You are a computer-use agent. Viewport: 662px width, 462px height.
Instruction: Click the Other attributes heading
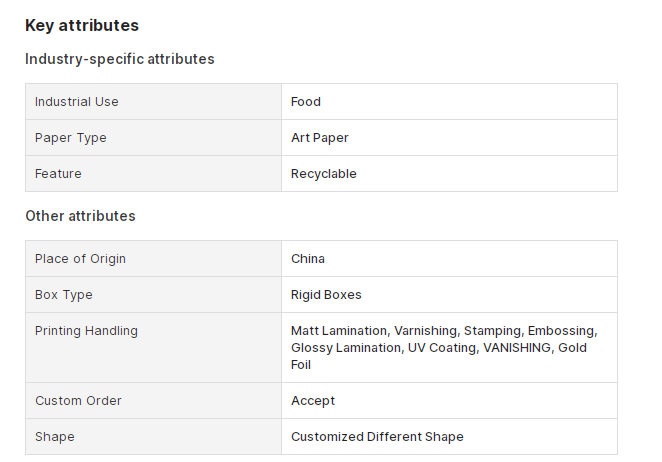click(80, 216)
